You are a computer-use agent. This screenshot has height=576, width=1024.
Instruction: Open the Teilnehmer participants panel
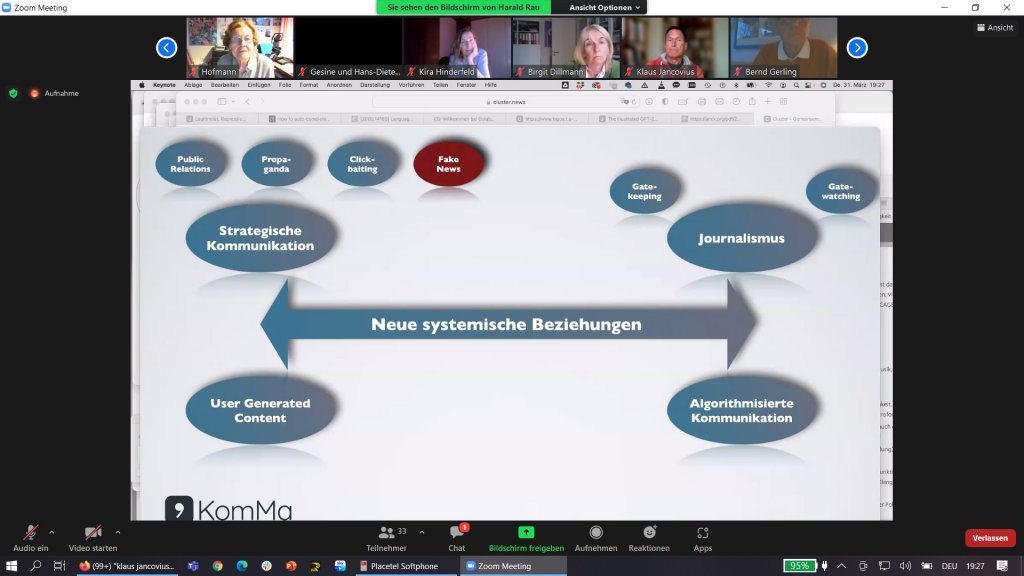[386, 533]
